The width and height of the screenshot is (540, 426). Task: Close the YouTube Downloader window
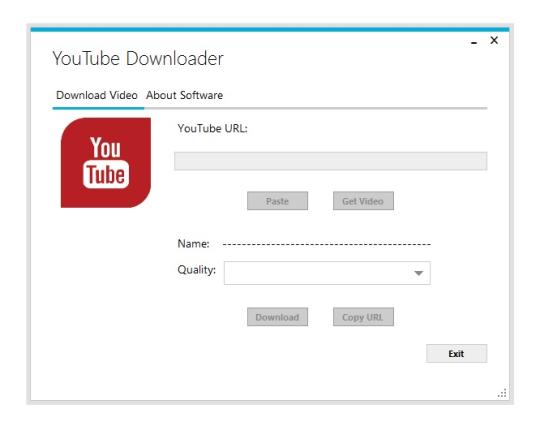pos(494,40)
